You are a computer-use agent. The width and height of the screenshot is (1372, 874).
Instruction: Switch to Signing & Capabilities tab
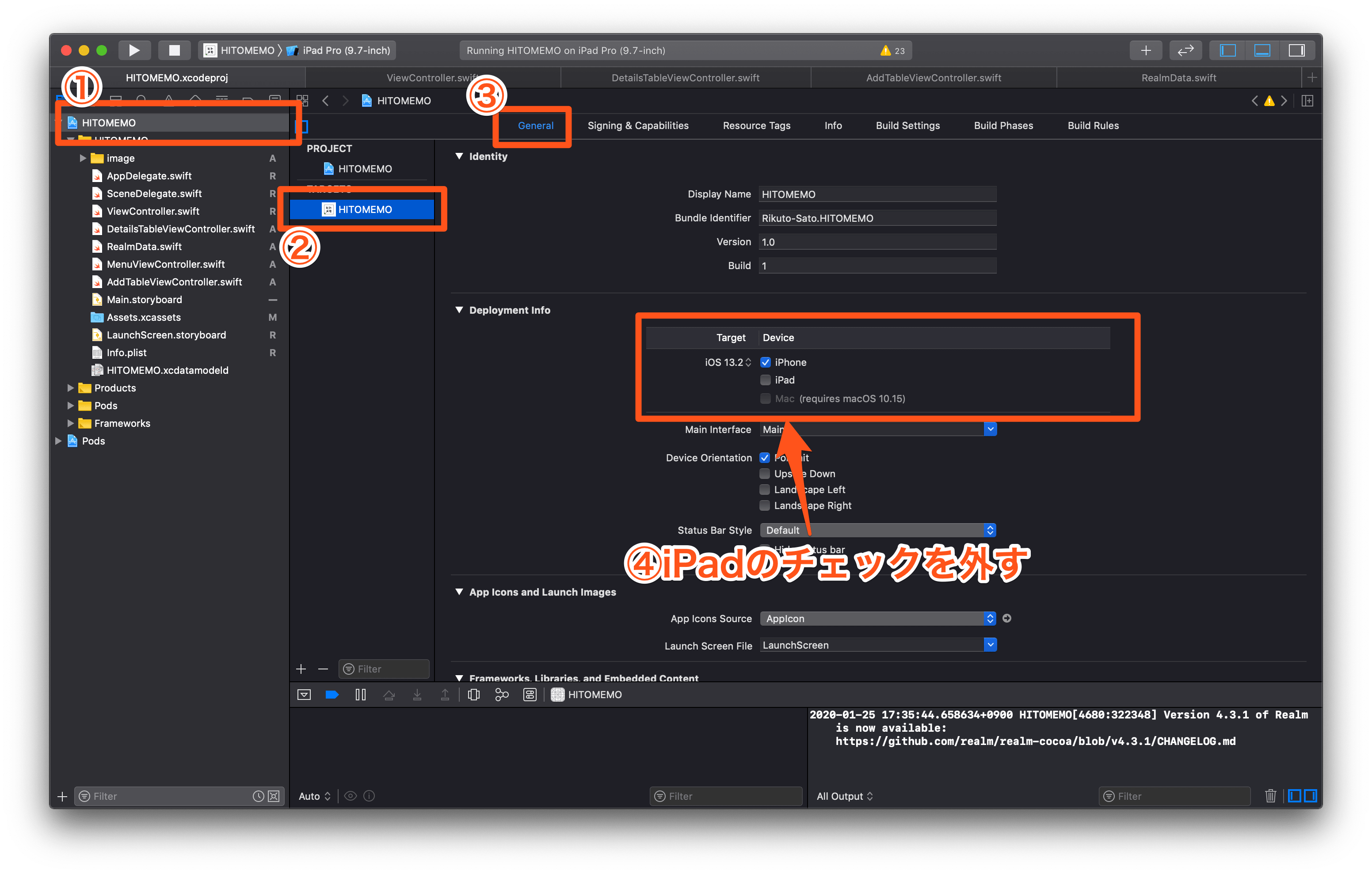[637, 125]
